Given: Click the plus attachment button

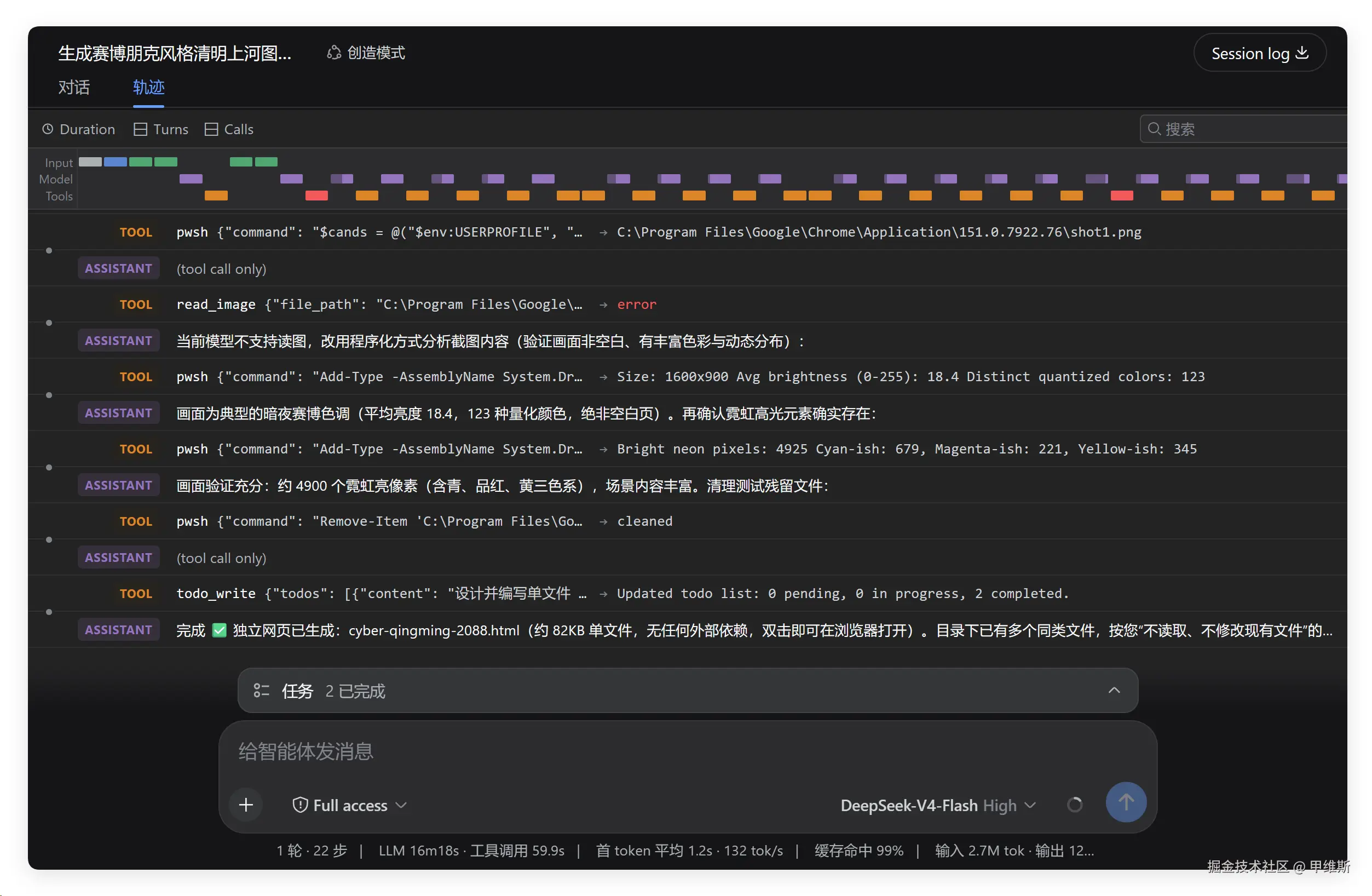Looking at the screenshot, I should [246, 805].
